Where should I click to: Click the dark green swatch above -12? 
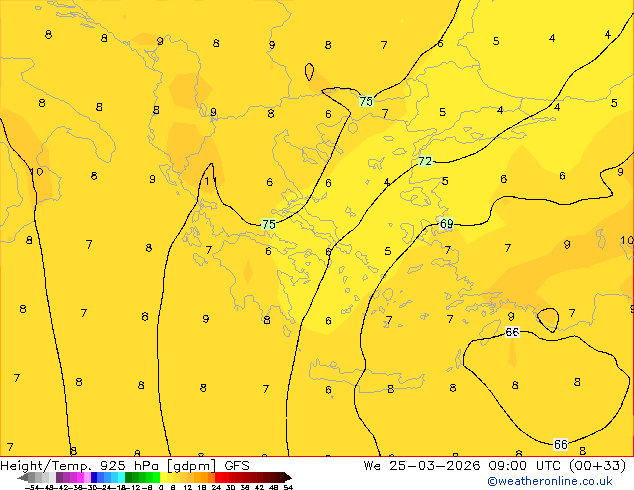point(129,477)
